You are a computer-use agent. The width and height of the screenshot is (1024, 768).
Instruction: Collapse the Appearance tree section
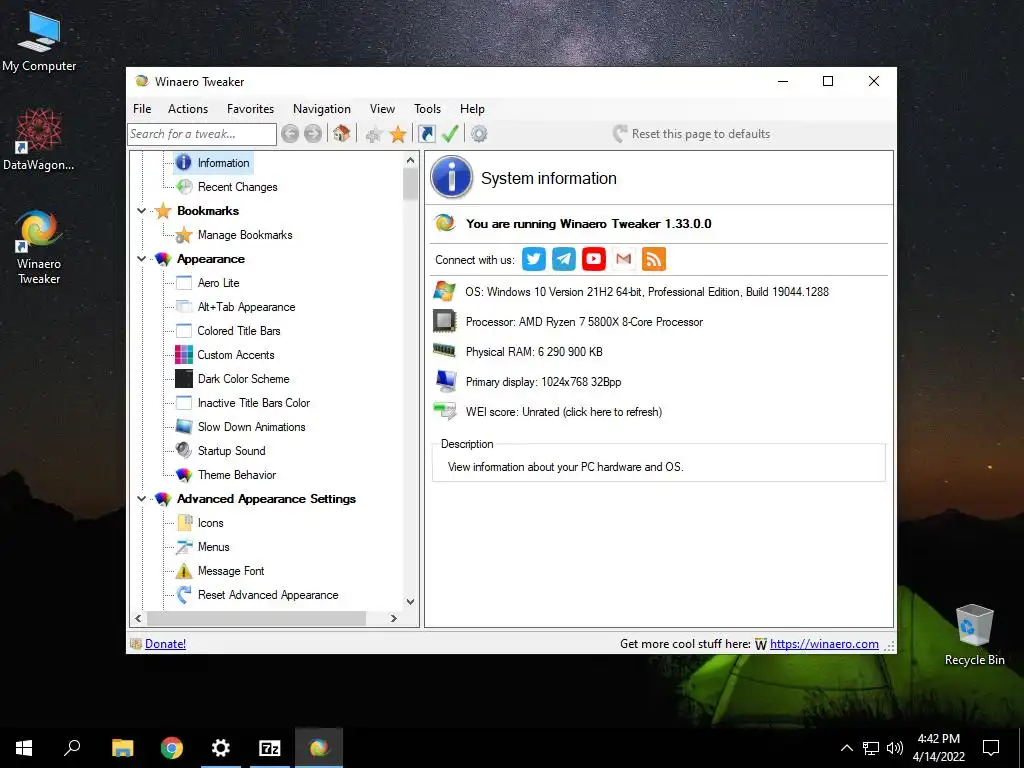[x=141, y=259]
